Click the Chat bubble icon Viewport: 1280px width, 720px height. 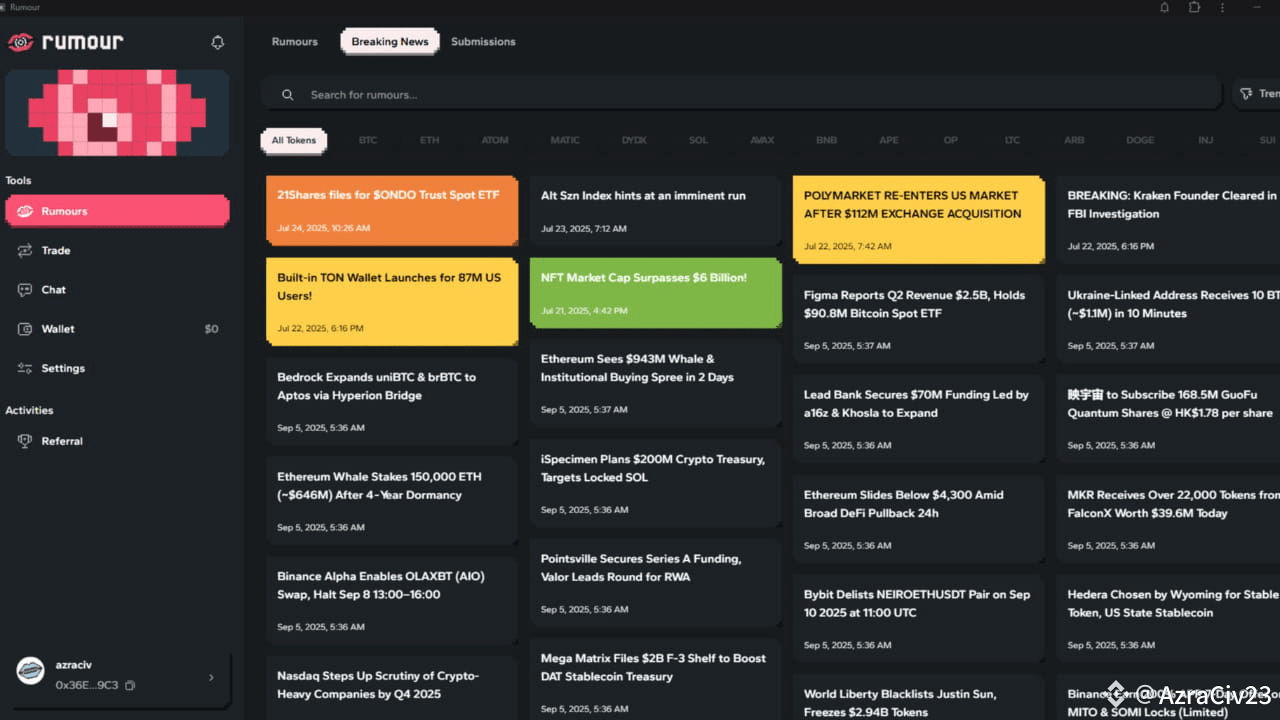click(x=25, y=290)
